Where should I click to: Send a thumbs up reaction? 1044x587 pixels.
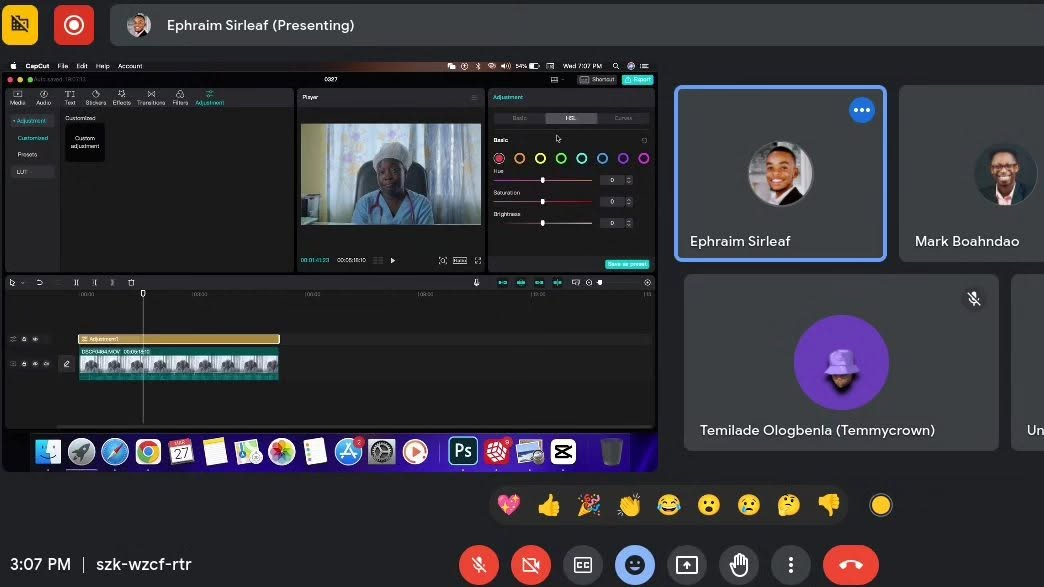click(x=549, y=506)
